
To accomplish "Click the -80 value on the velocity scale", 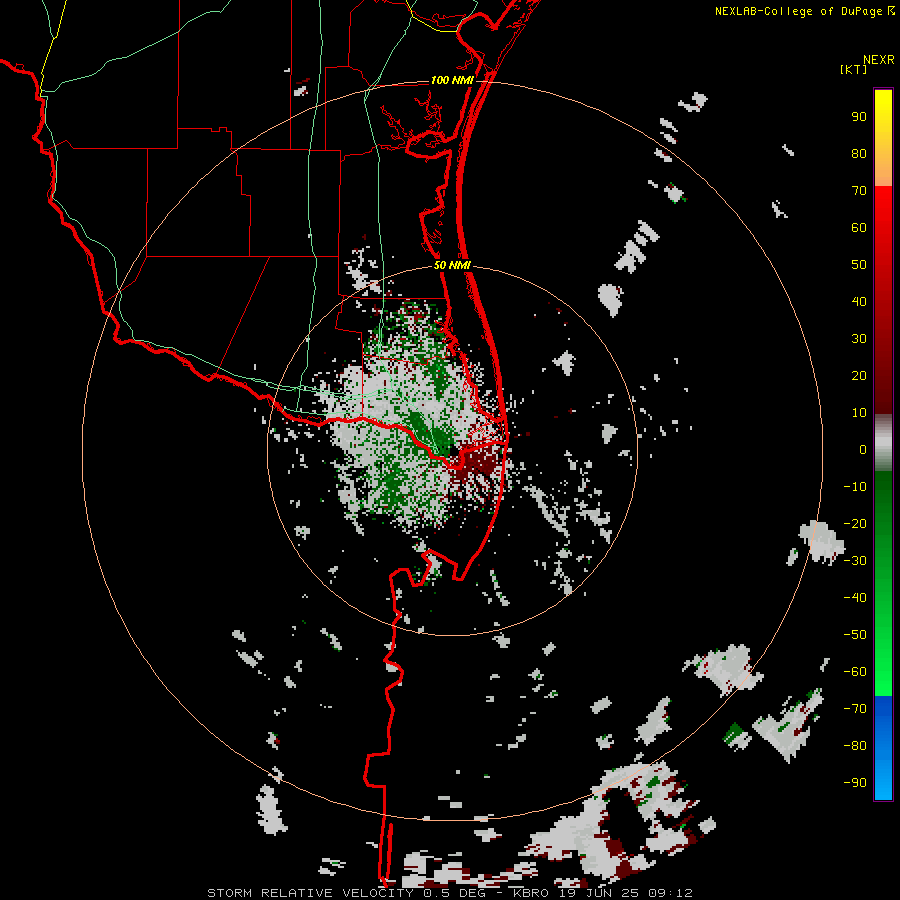I will (855, 746).
